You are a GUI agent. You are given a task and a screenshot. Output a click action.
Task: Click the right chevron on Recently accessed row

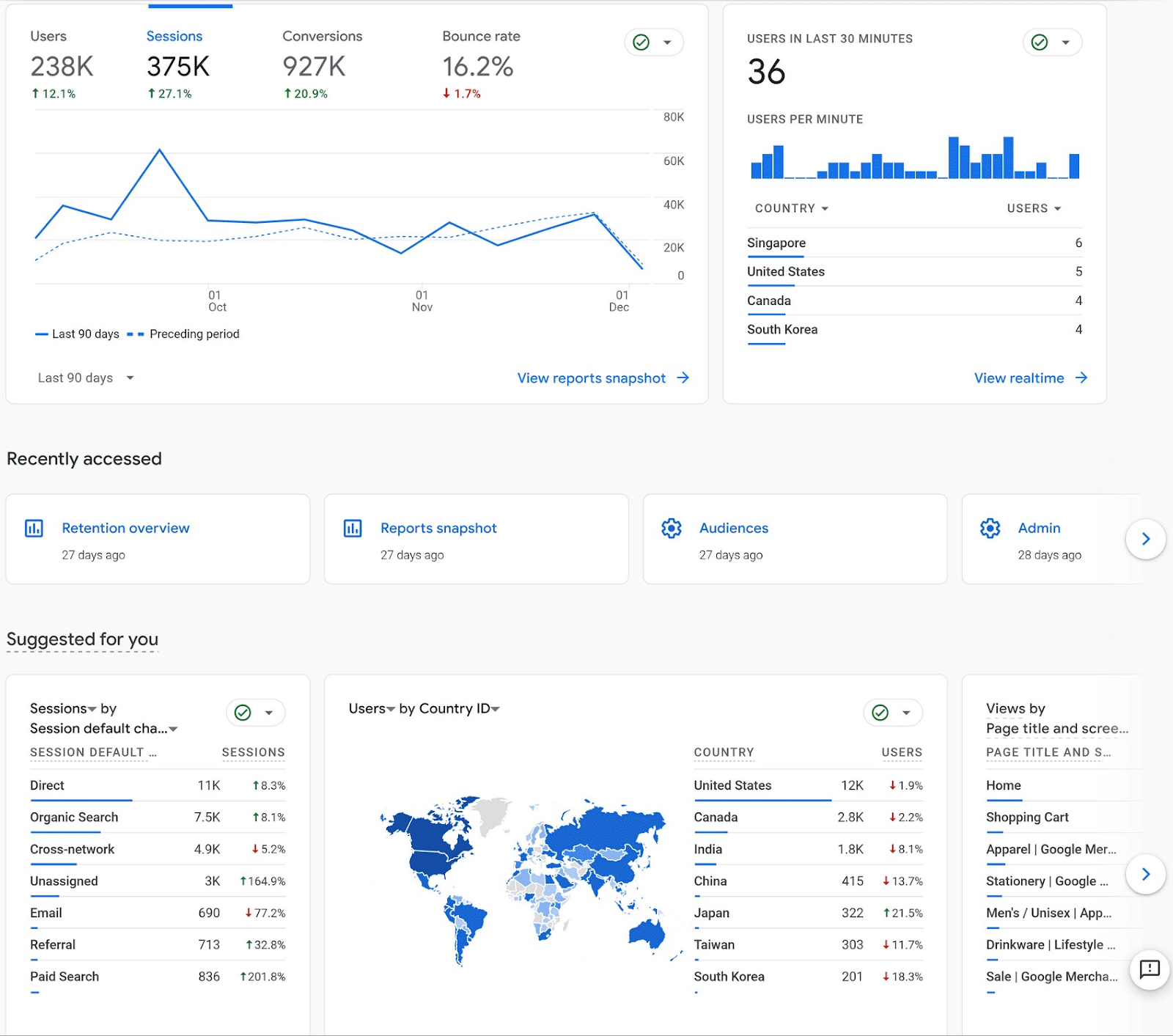click(1145, 539)
